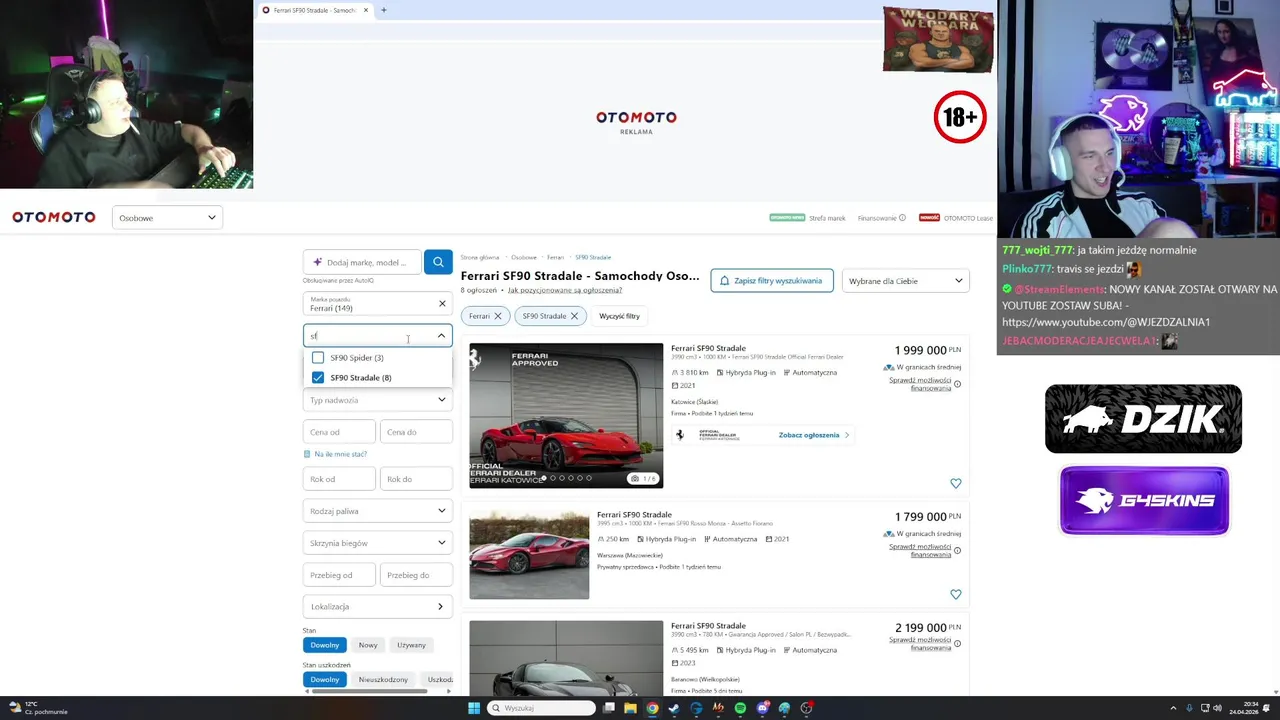Click info icon next to 1 999 000 financing link

tap(957, 384)
